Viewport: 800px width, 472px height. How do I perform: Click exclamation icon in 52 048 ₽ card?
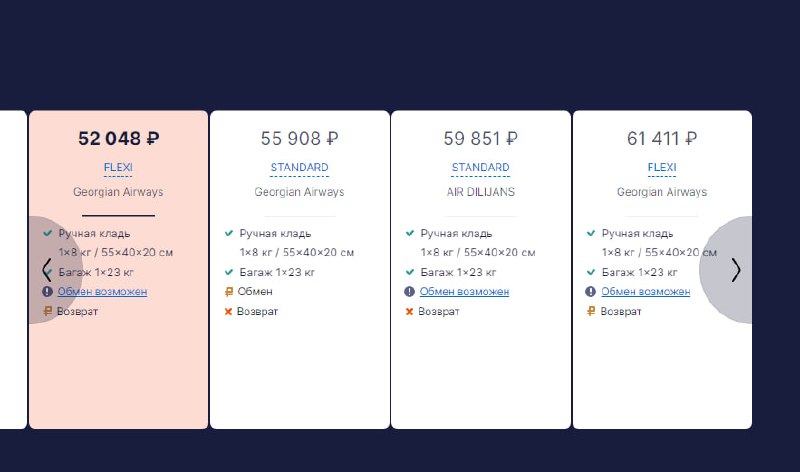point(47,291)
